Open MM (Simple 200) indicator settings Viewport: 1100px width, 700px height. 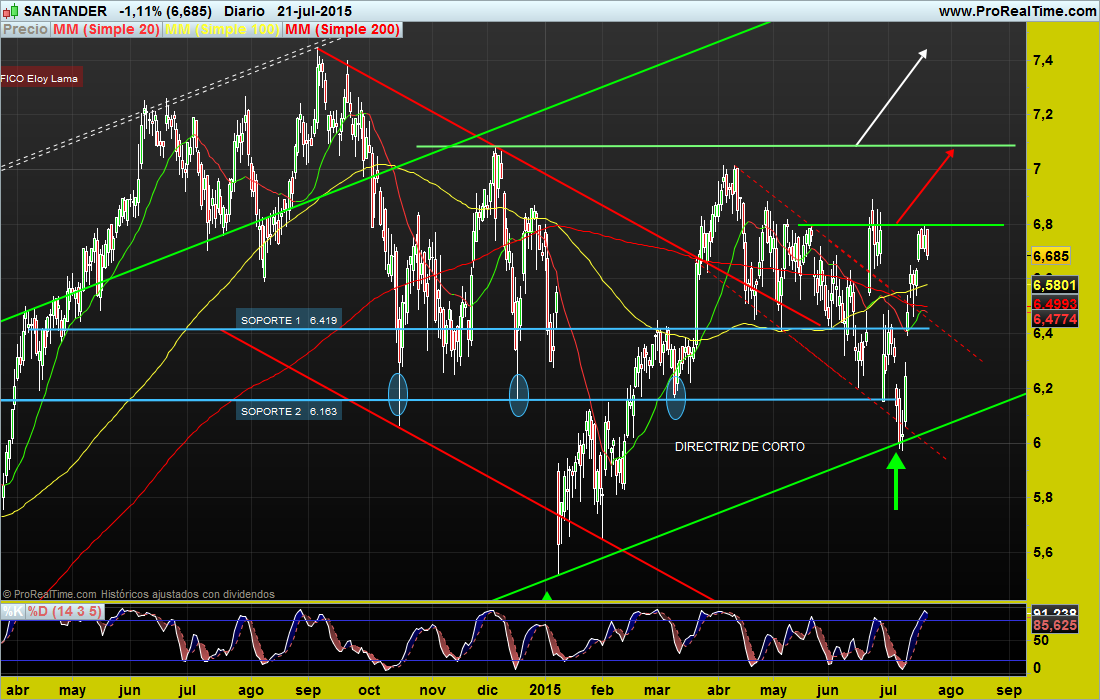click(342, 29)
